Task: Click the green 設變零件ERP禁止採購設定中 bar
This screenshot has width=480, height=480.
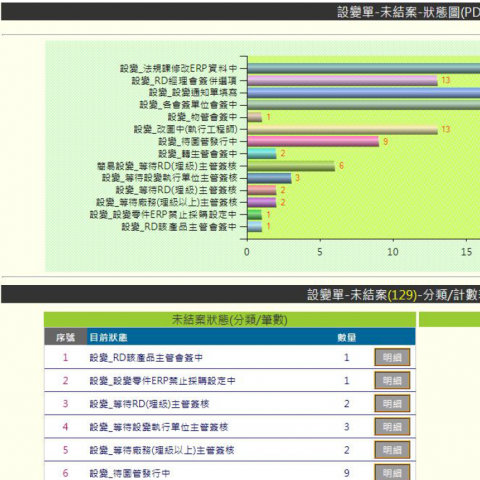Action: tap(255, 215)
